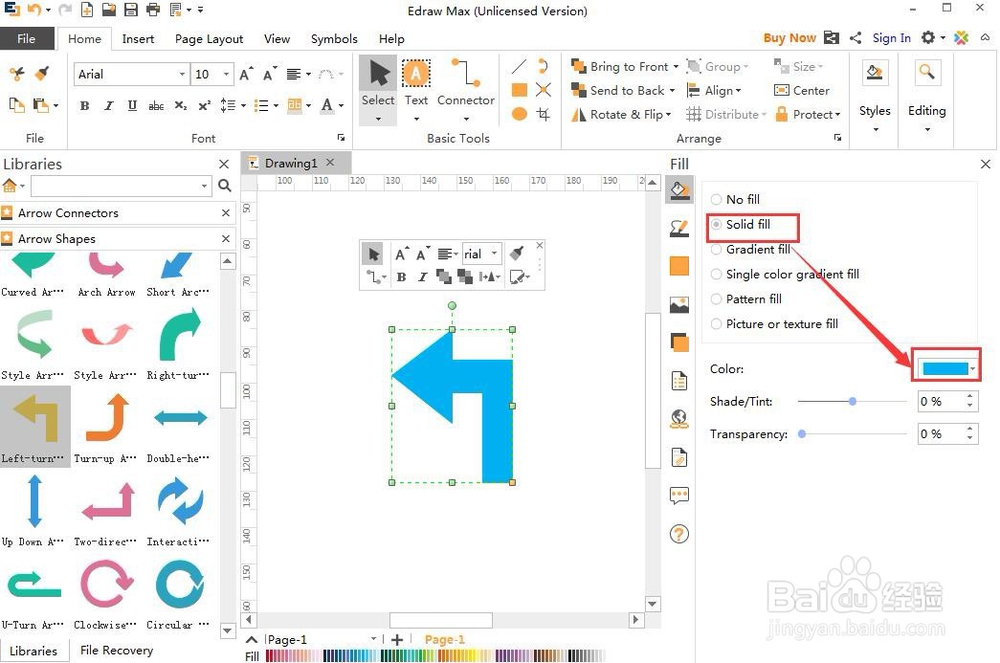Select the Pattern fill option
The height and width of the screenshot is (663, 1000).
coord(746,299)
